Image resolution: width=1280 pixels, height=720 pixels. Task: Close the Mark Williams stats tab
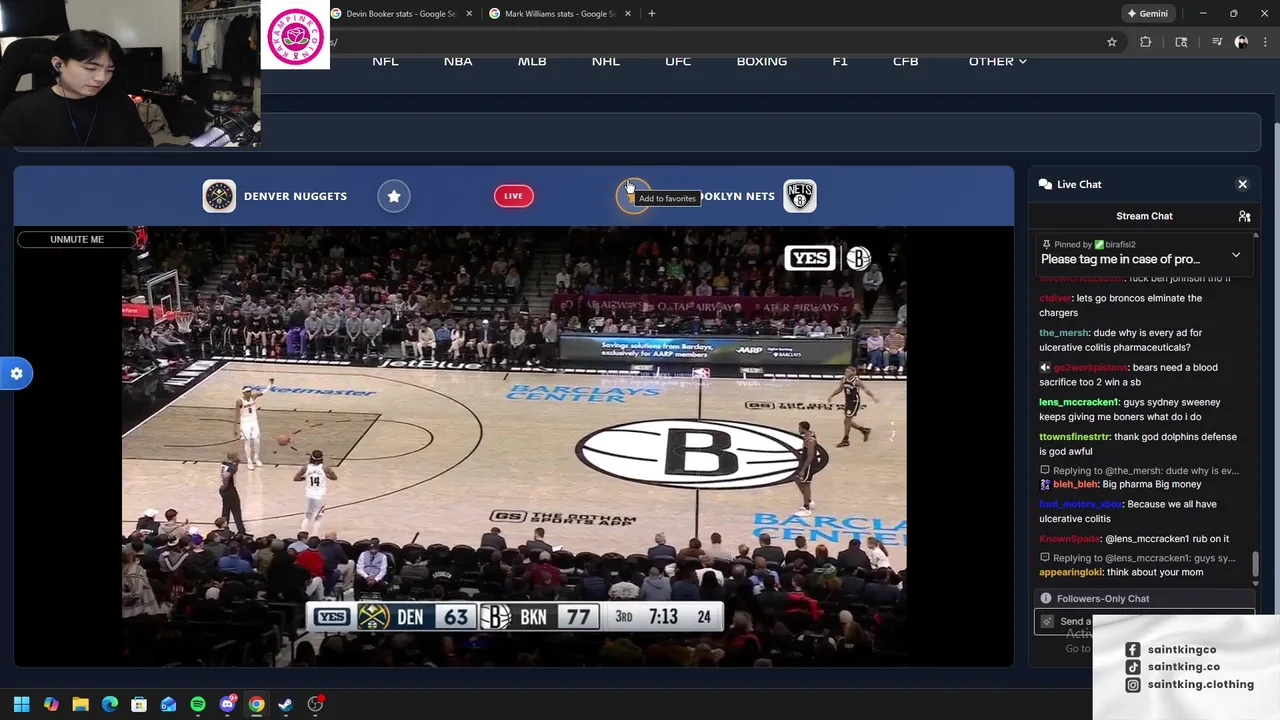pos(628,14)
